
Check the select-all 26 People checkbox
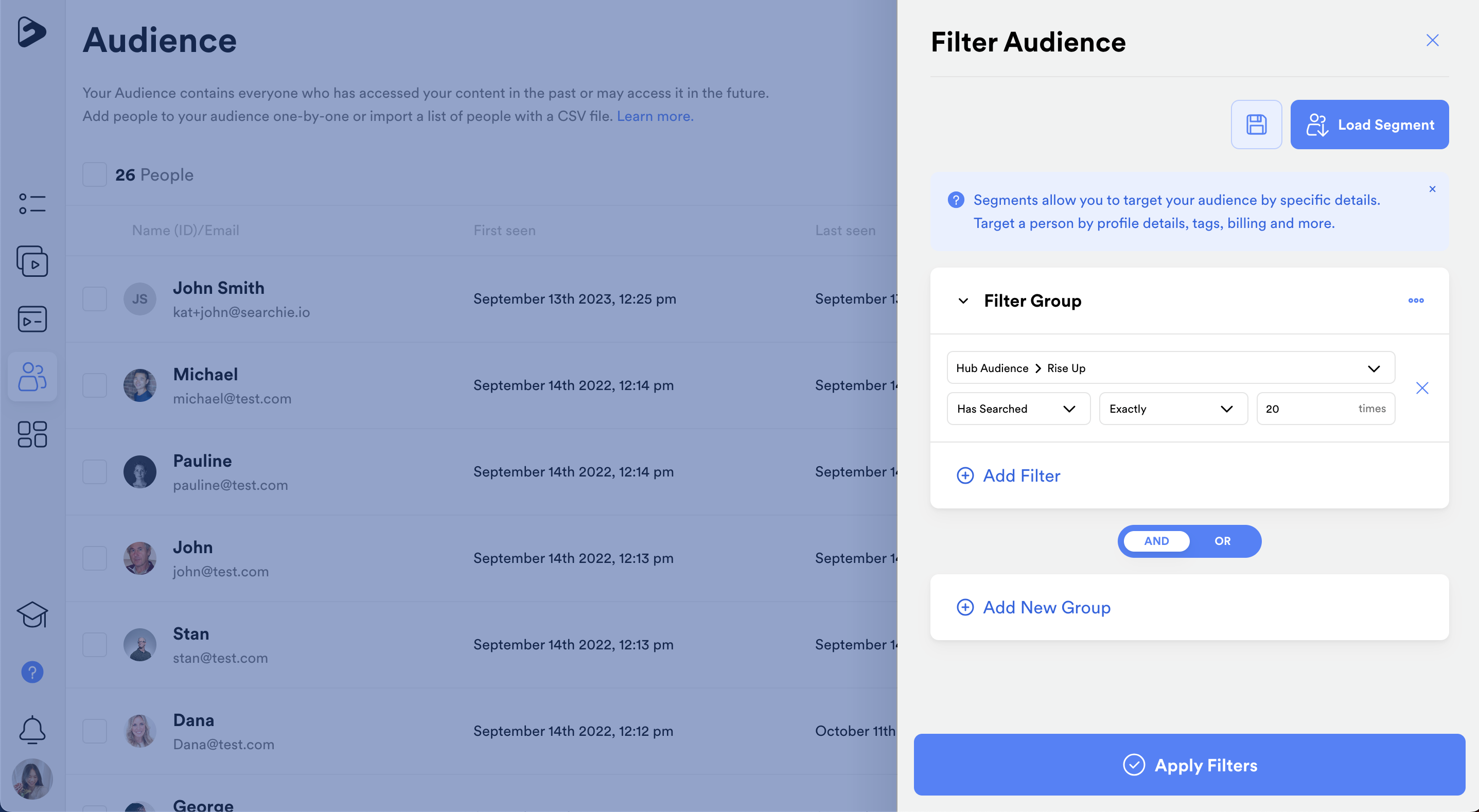[x=94, y=174]
